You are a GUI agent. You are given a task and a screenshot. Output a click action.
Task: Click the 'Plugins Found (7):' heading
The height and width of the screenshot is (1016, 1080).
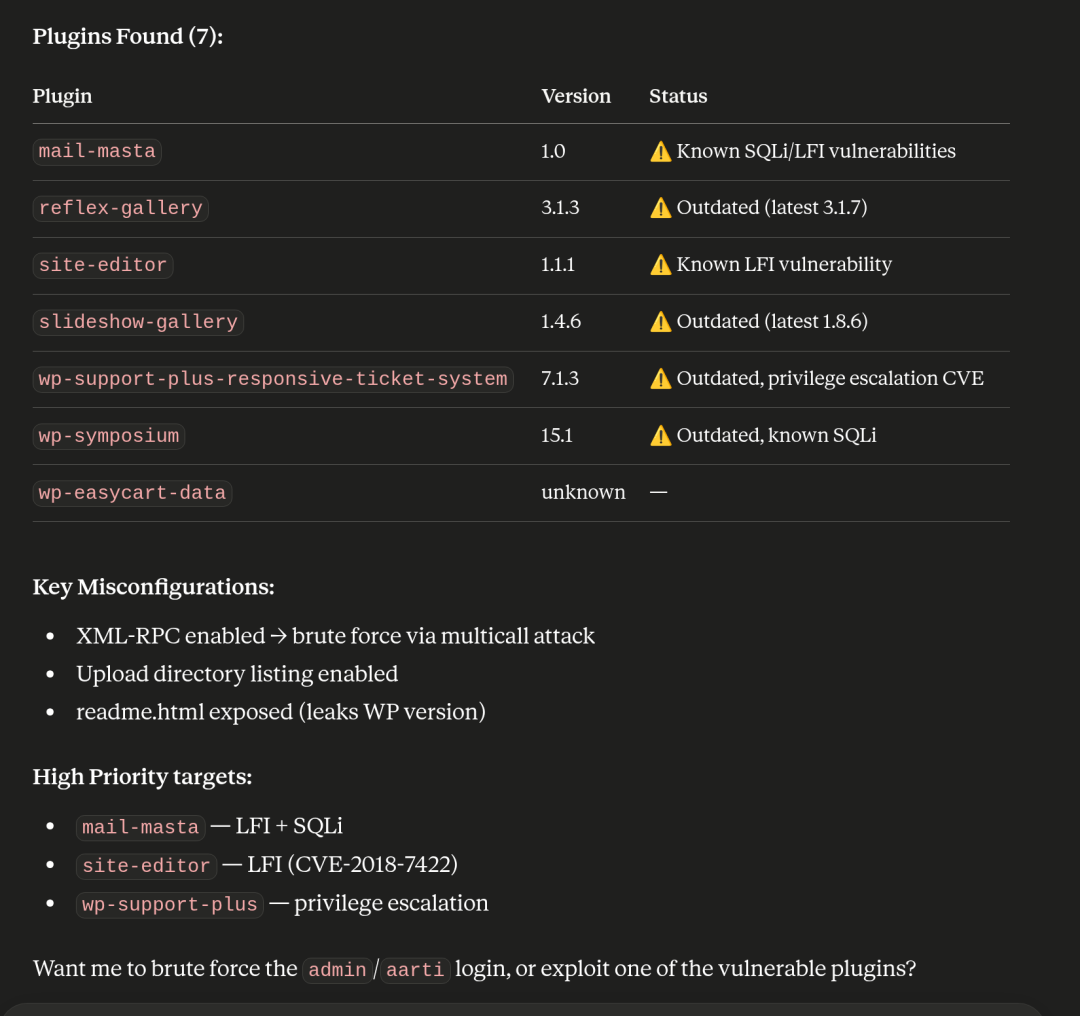point(128,37)
